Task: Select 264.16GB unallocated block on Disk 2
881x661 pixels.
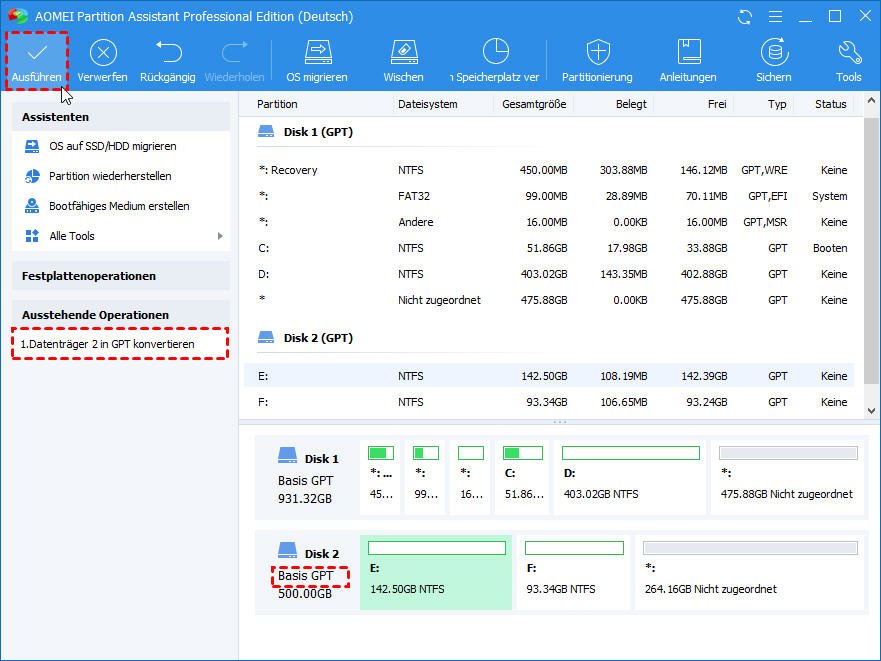Action: [x=750, y=572]
